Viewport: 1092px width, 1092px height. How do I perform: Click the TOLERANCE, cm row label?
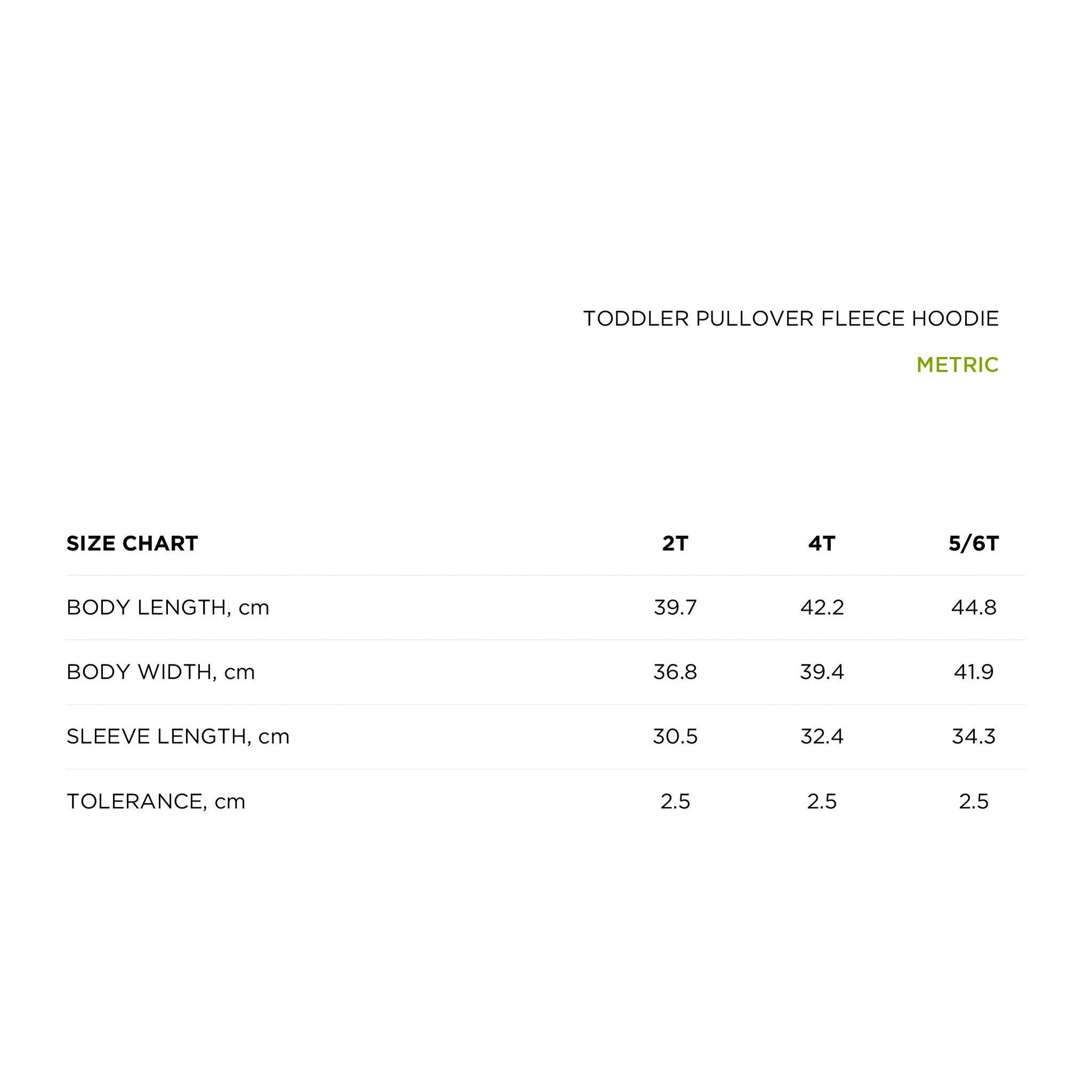point(156,802)
